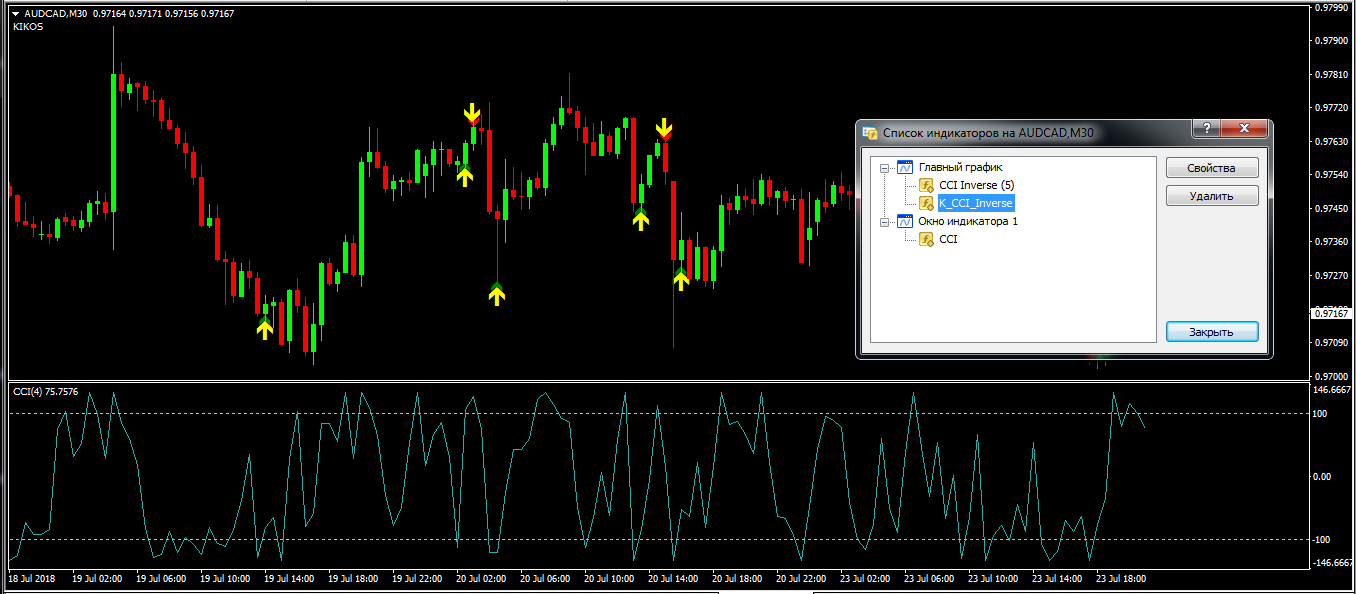Image resolution: width=1356 pixels, height=594 pixels.
Task: Click the K_CCI_Inverse indicator icon
Action: pos(926,204)
